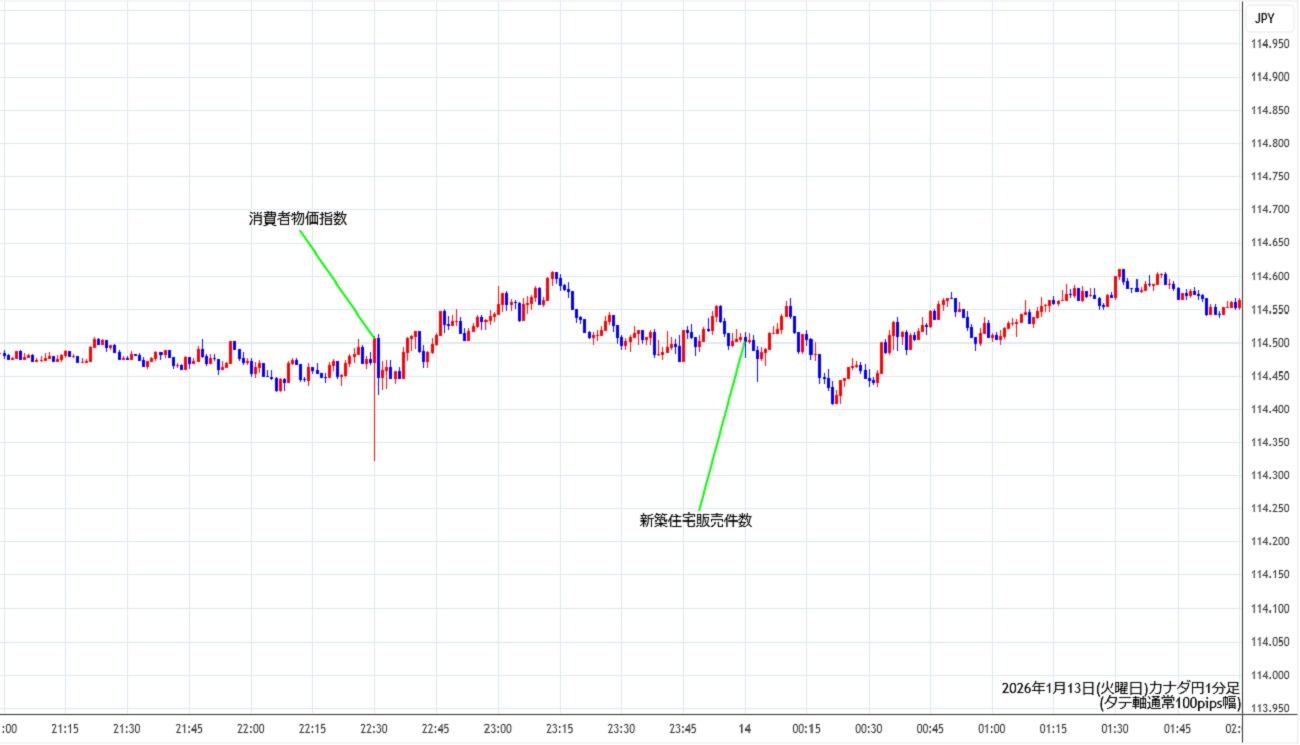Click the 22:30 time axis label
Viewport: 1300px width, 745px height.
point(374,729)
